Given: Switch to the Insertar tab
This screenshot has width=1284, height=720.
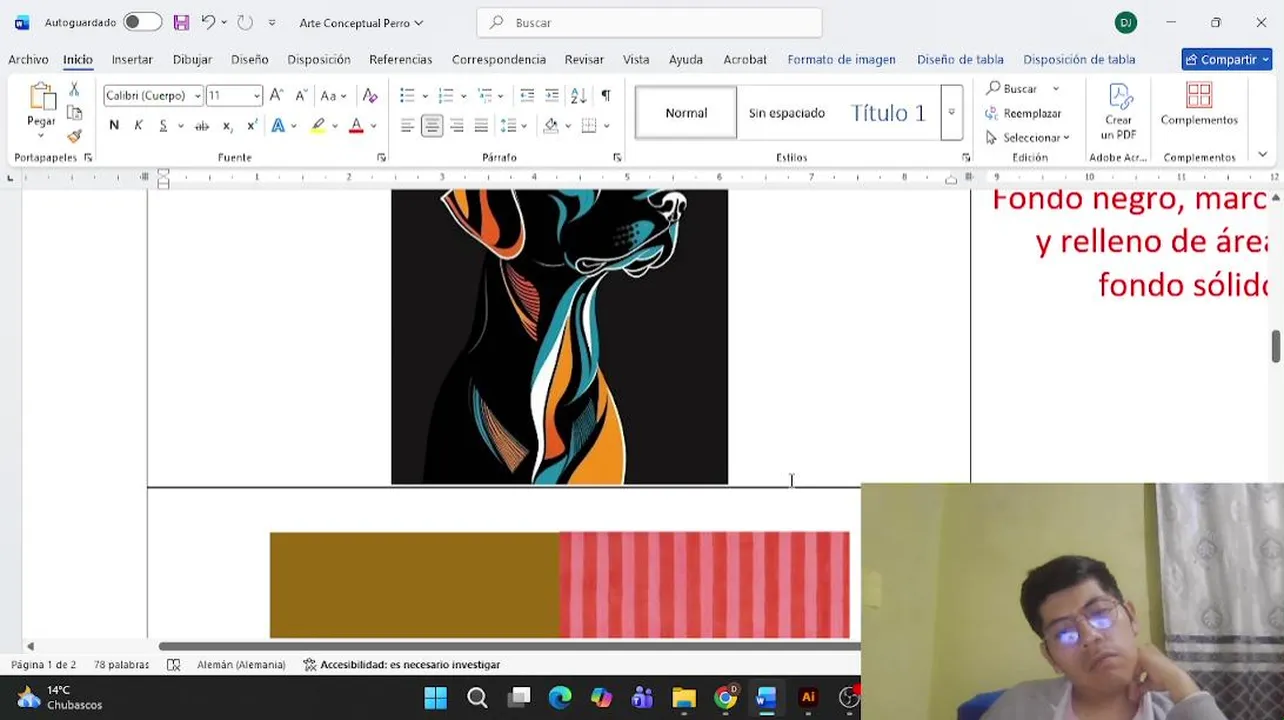Looking at the screenshot, I should tap(132, 60).
